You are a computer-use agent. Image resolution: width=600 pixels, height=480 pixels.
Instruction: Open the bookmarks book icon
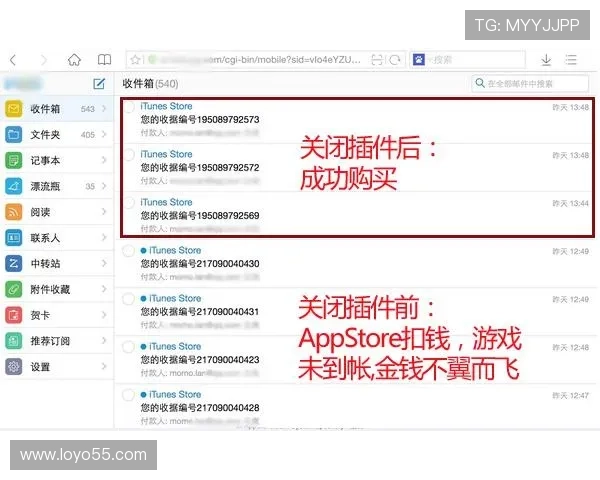104,60
